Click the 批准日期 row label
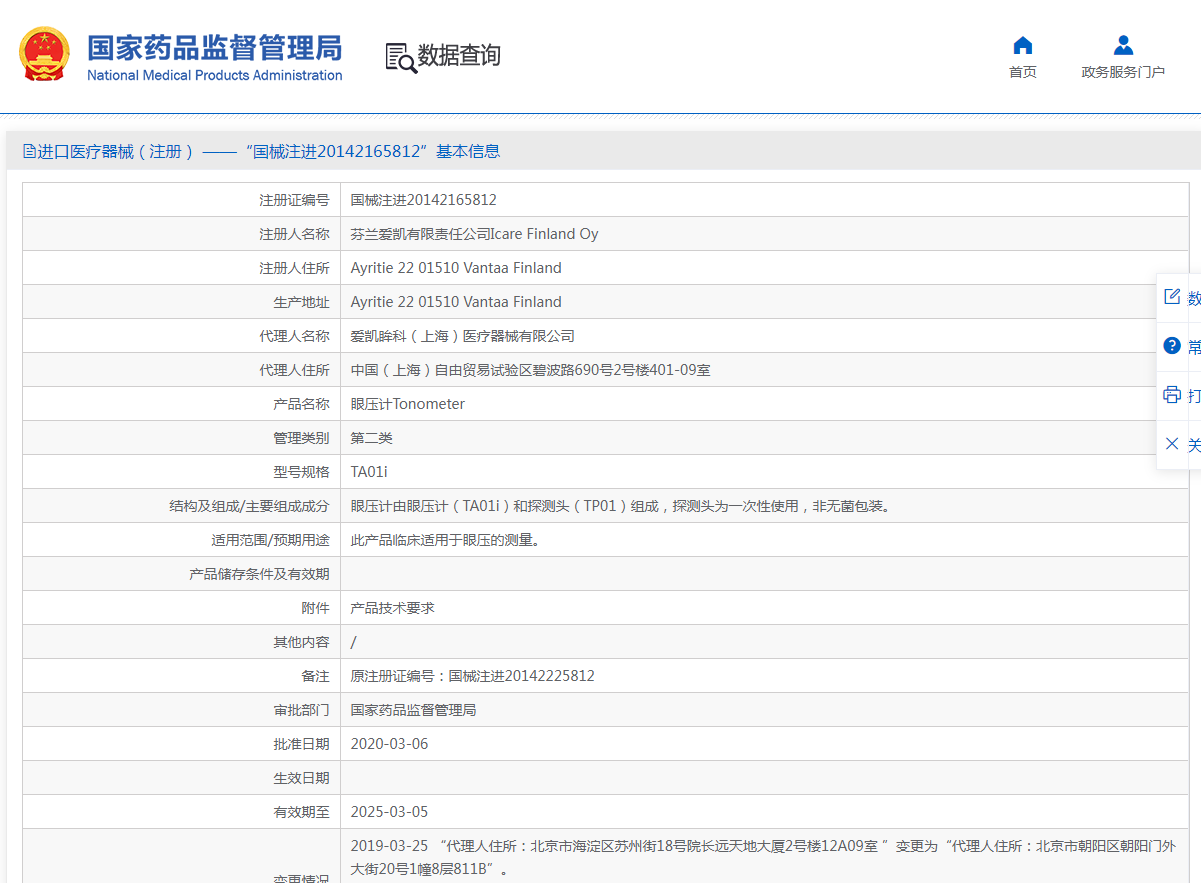 point(301,744)
